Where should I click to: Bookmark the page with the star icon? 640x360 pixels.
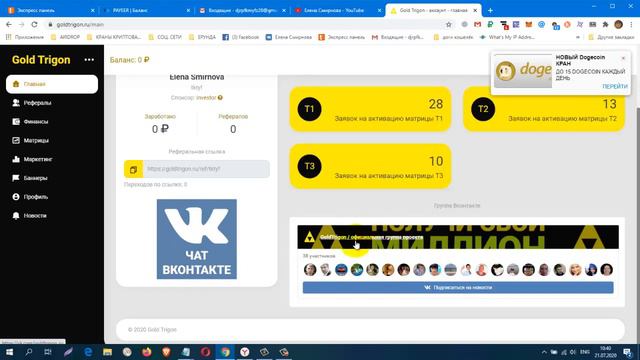(449, 24)
